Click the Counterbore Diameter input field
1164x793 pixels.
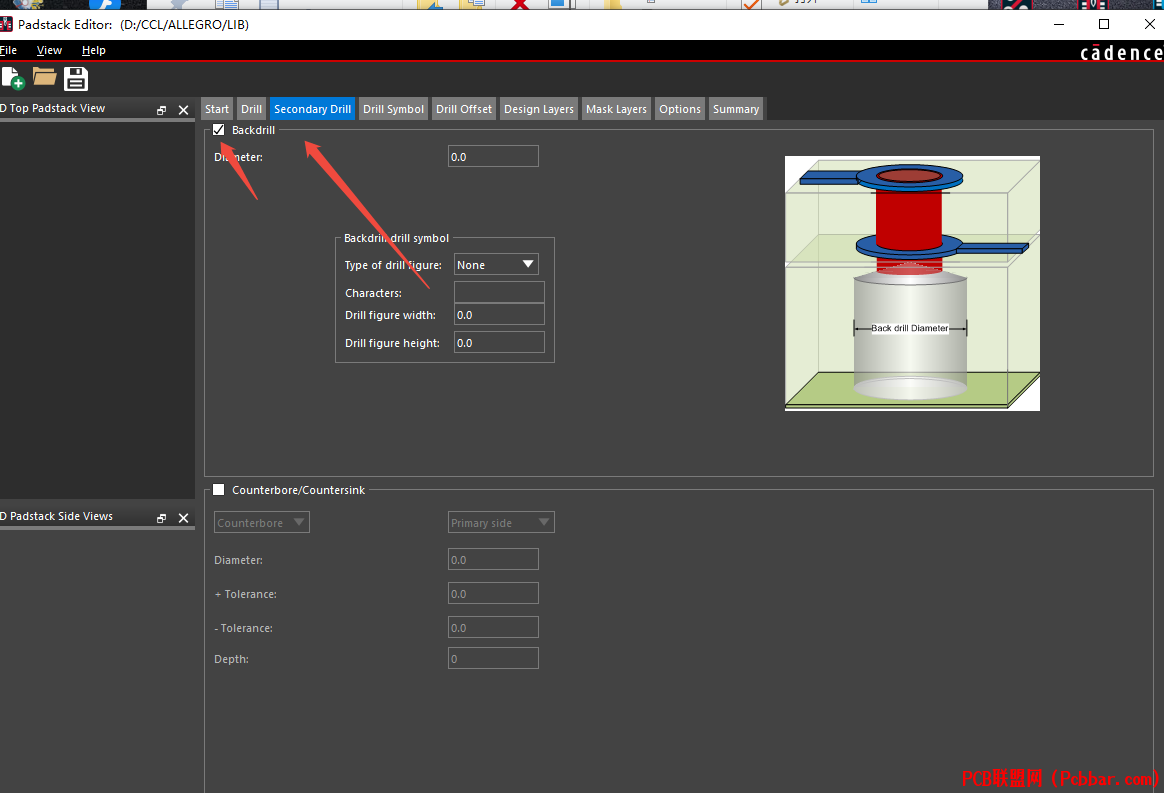pos(493,559)
